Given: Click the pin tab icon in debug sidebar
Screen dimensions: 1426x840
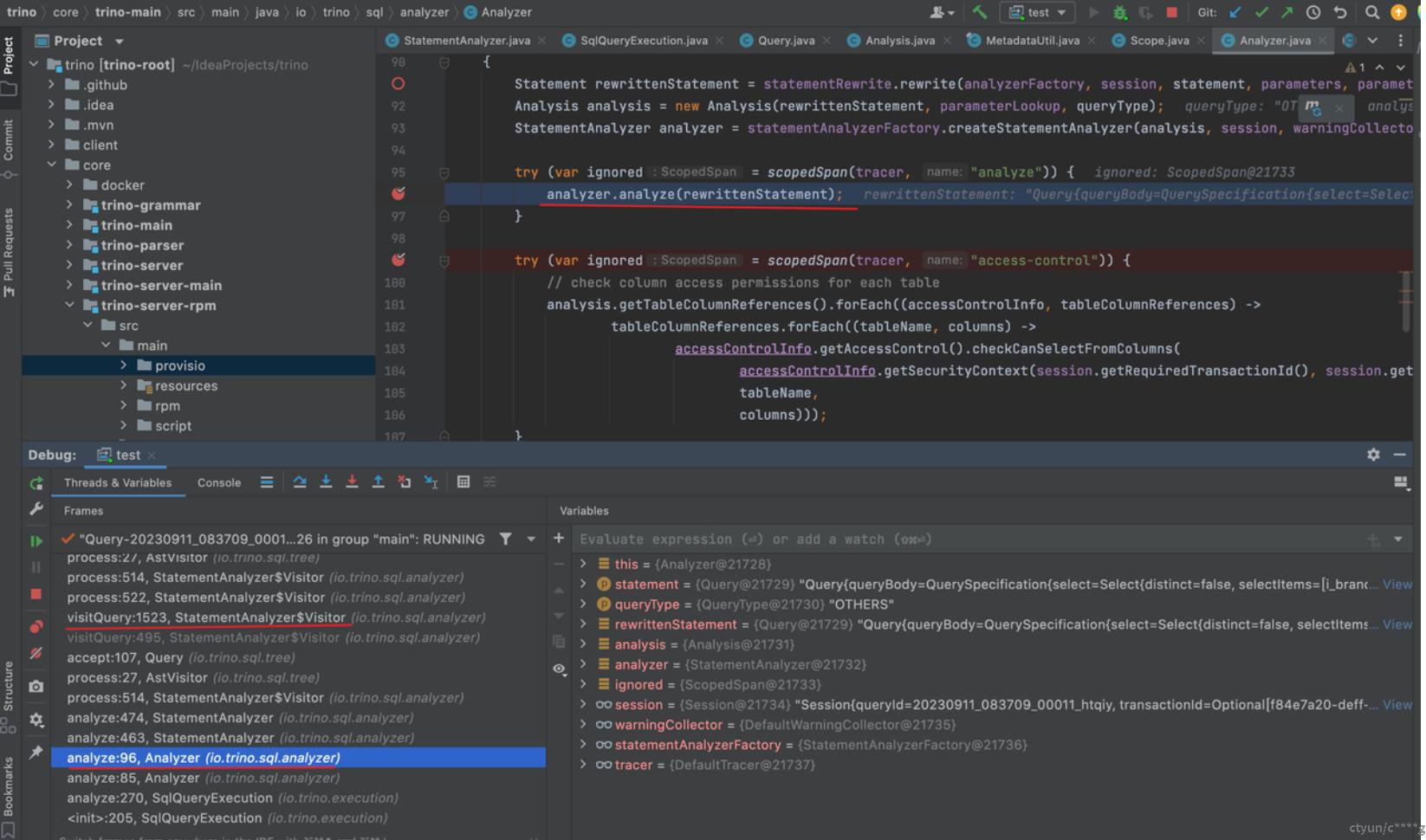Looking at the screenshot, I should 36,753.
